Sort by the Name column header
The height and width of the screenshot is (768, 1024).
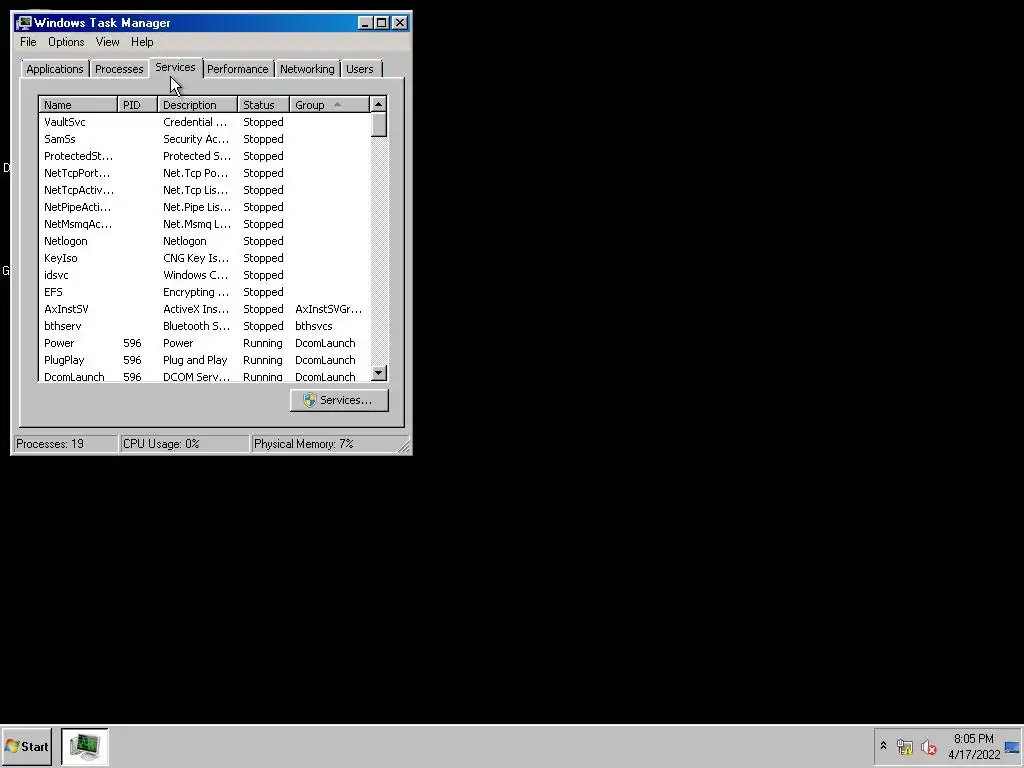tap(78, 104)
